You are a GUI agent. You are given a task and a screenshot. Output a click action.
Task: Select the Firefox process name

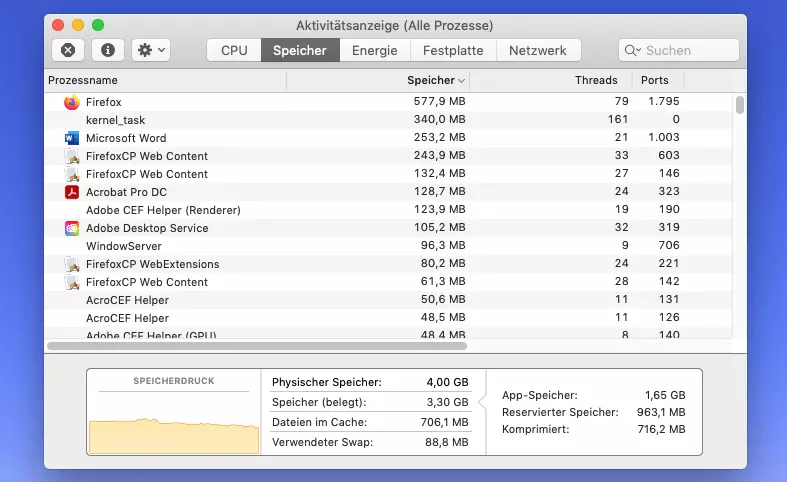[103, 102]
